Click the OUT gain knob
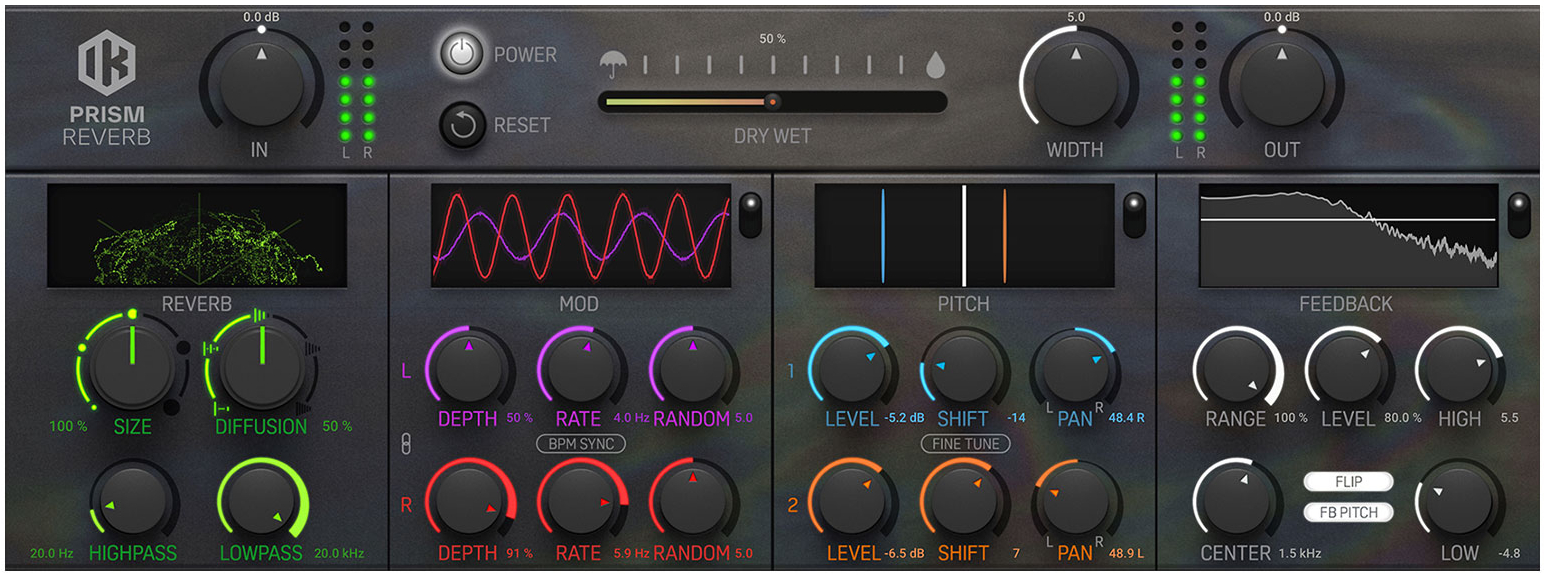 [x=1281, y=85]
